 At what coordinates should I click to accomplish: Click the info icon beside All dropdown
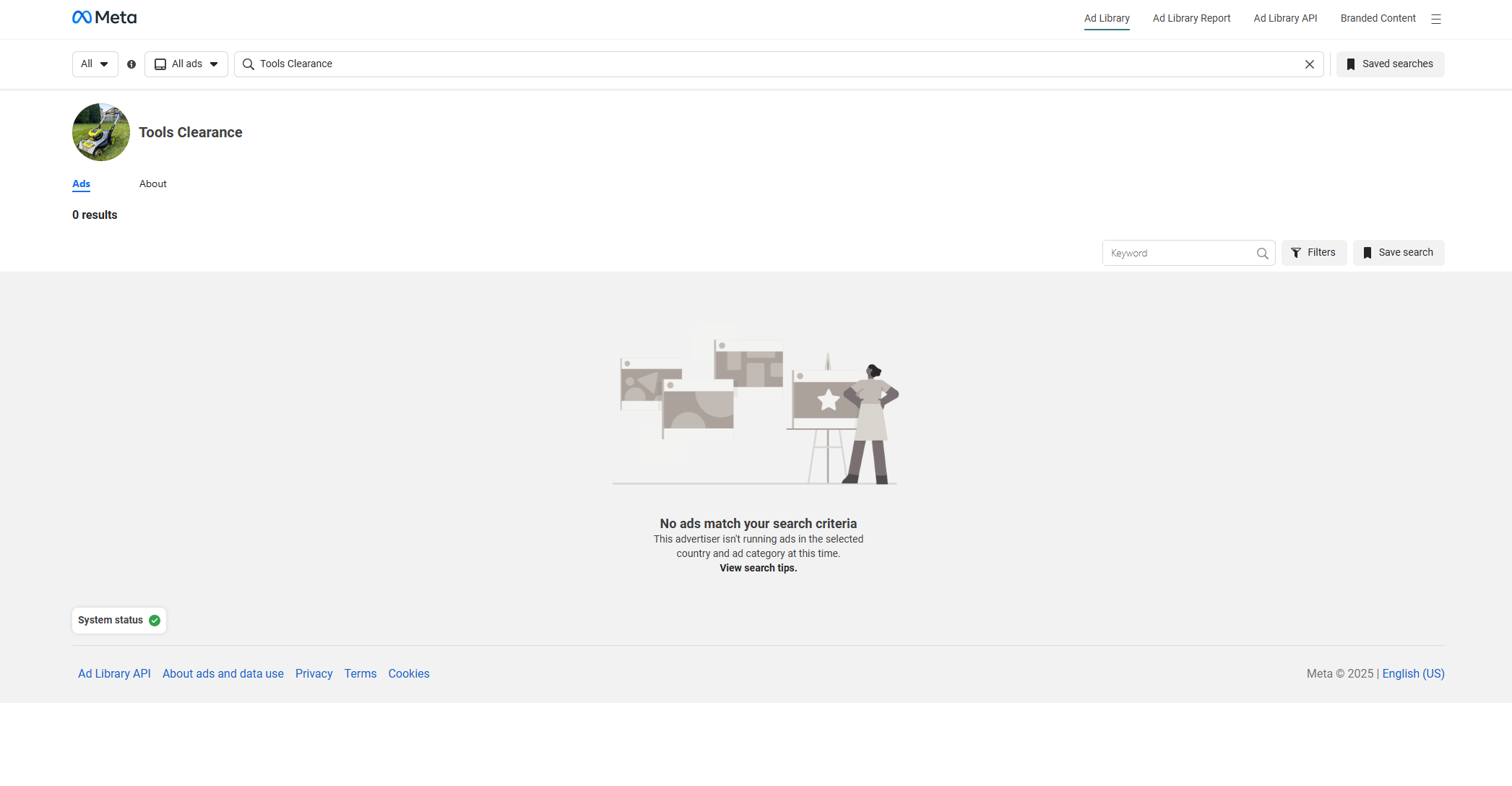131,64
